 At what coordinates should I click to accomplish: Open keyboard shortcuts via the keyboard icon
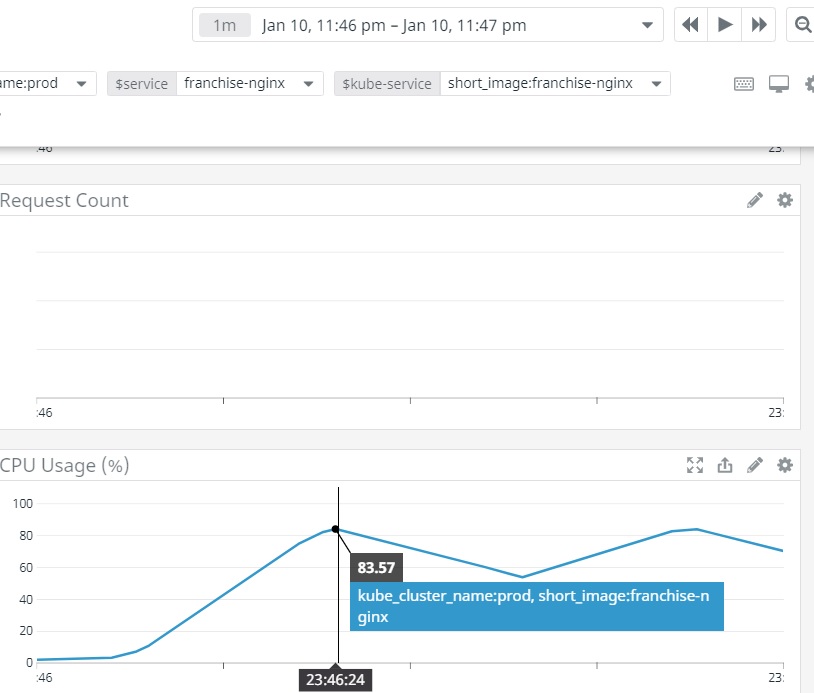pos(744,84)
